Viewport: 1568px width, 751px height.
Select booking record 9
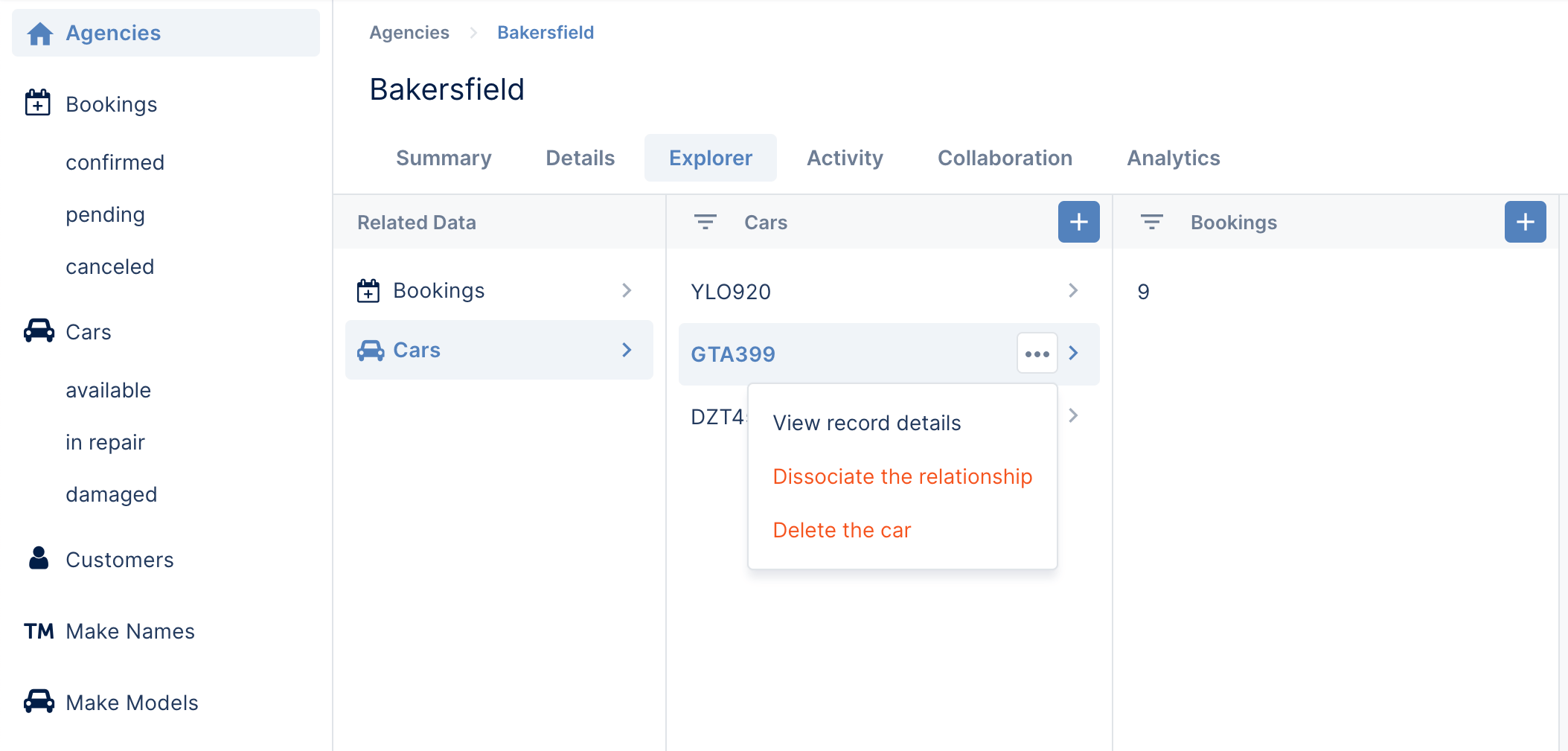click(x=1143, y=292)
